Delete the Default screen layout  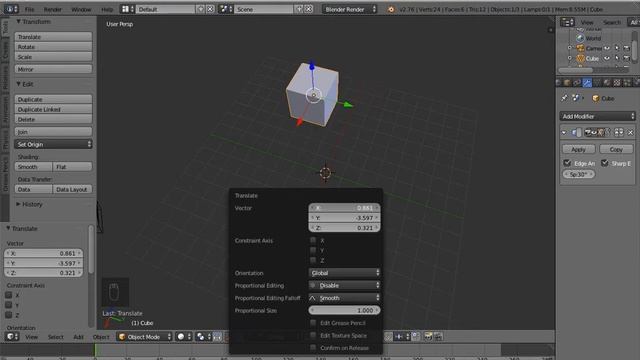[x=210, y=9]
